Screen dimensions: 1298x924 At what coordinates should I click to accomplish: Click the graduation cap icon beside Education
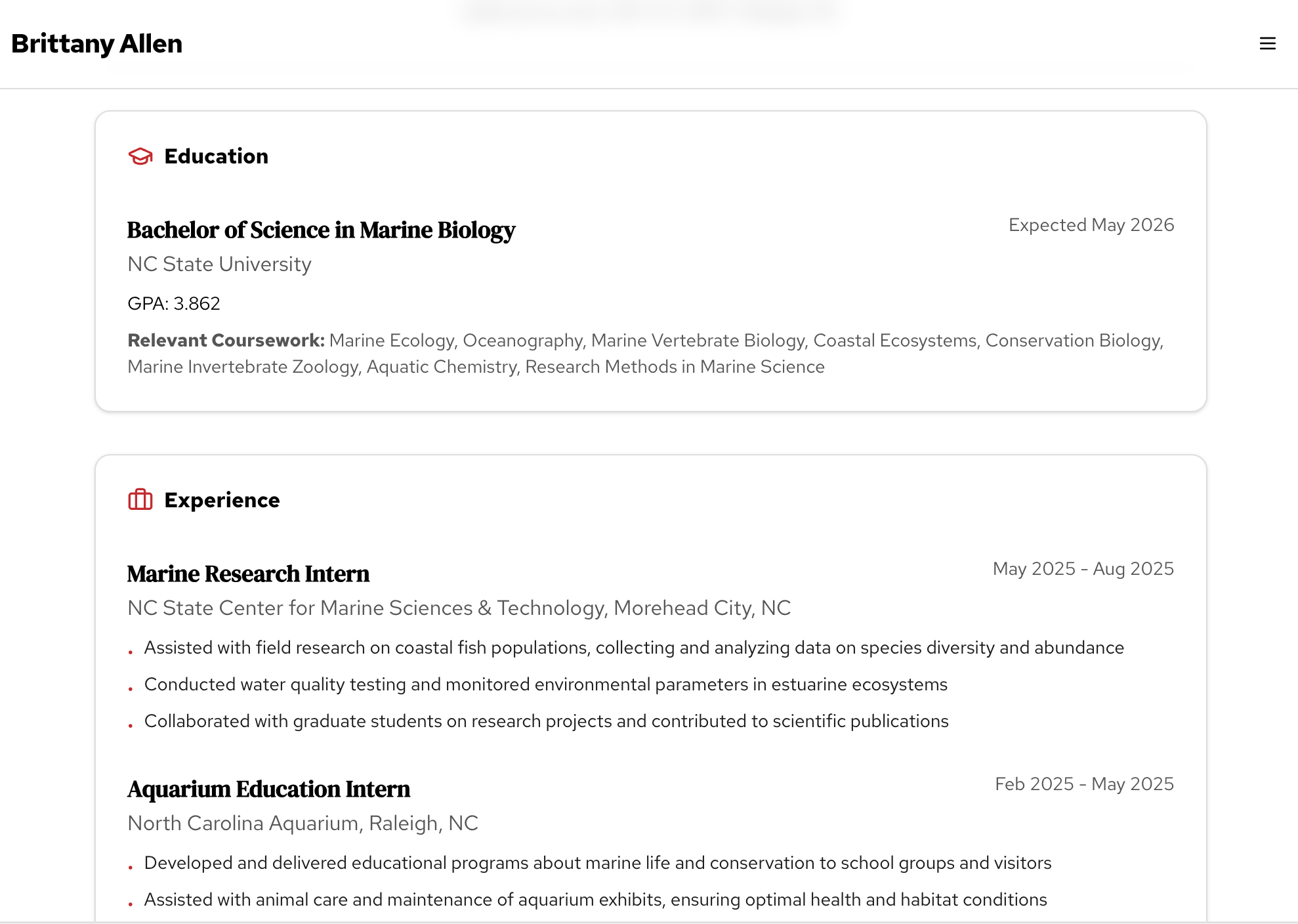tap(140, 156)
